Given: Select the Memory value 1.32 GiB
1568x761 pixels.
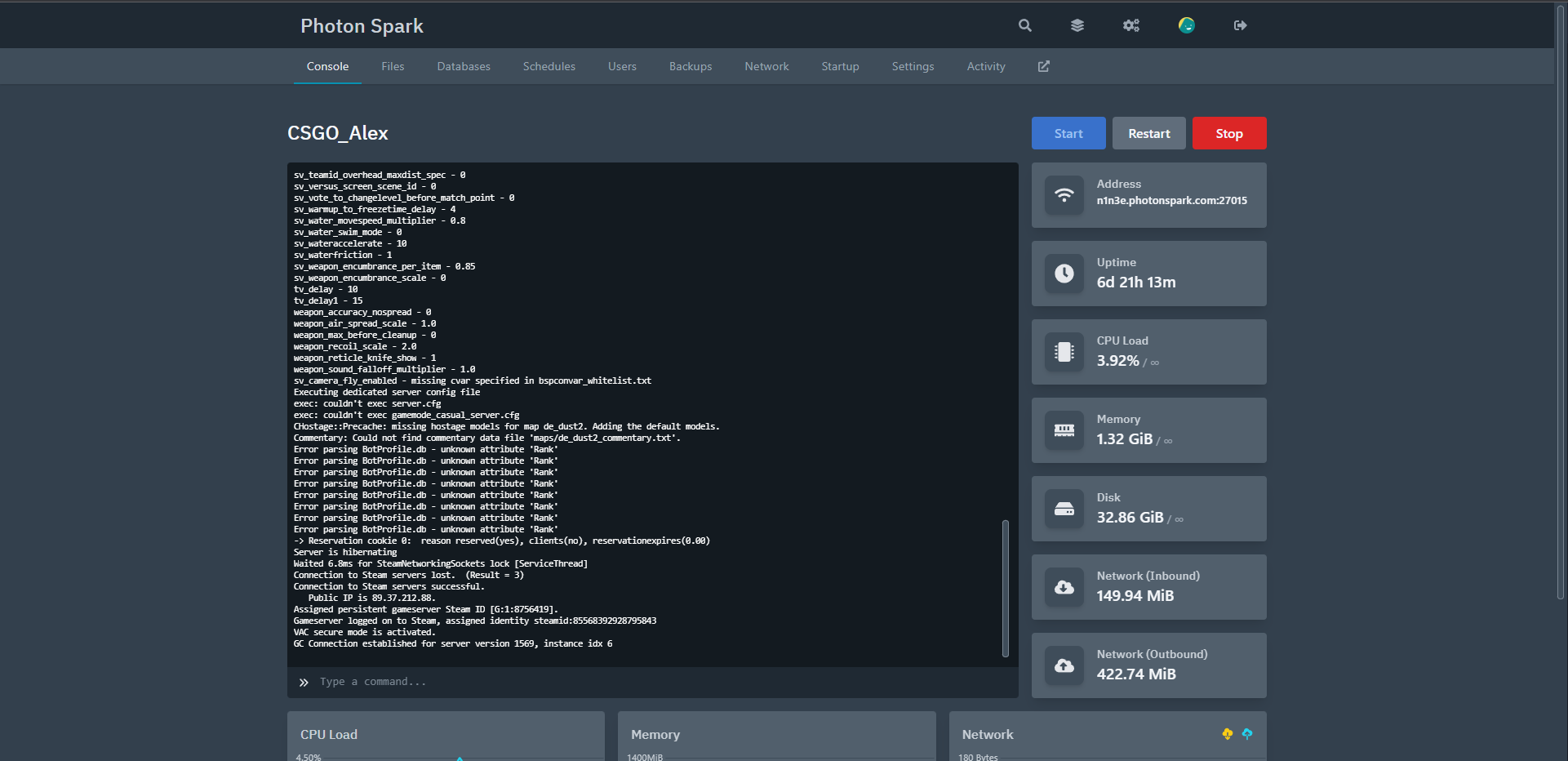Looking at the screenshot, I should click(1125, 439).
